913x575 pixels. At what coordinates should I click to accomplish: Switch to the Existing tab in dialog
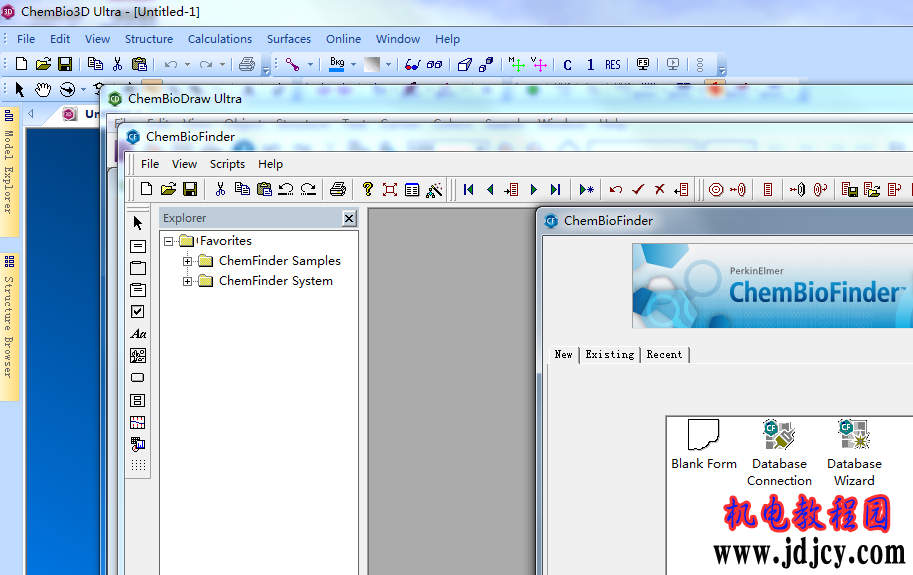coord(610,354)
